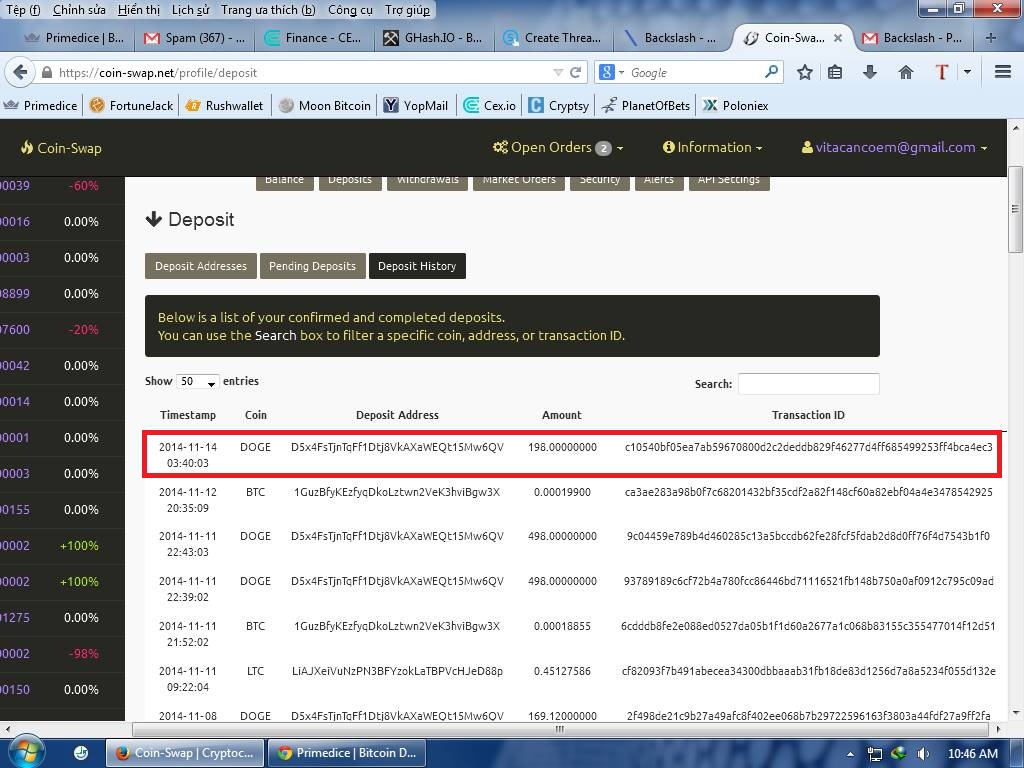Open the Lịch sử menu
This screenshot has height=768, width=1024.
click(x=190, y=10)
